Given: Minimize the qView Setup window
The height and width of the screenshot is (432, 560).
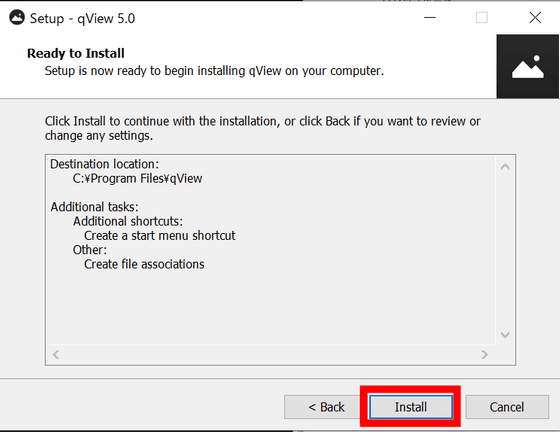Looking at the screenshot, I should [x=430, y=17].
